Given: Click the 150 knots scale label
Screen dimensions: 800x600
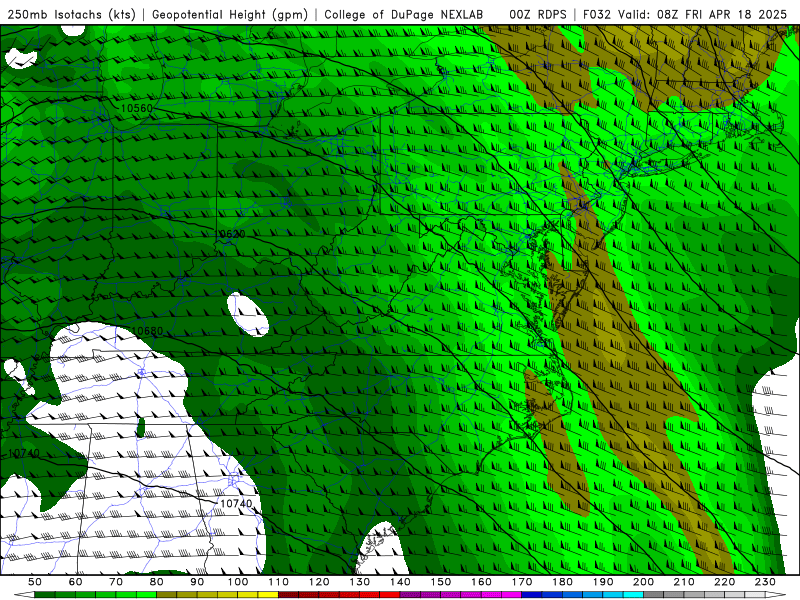Looking at the screenshot, I should (x=441, y=582).
